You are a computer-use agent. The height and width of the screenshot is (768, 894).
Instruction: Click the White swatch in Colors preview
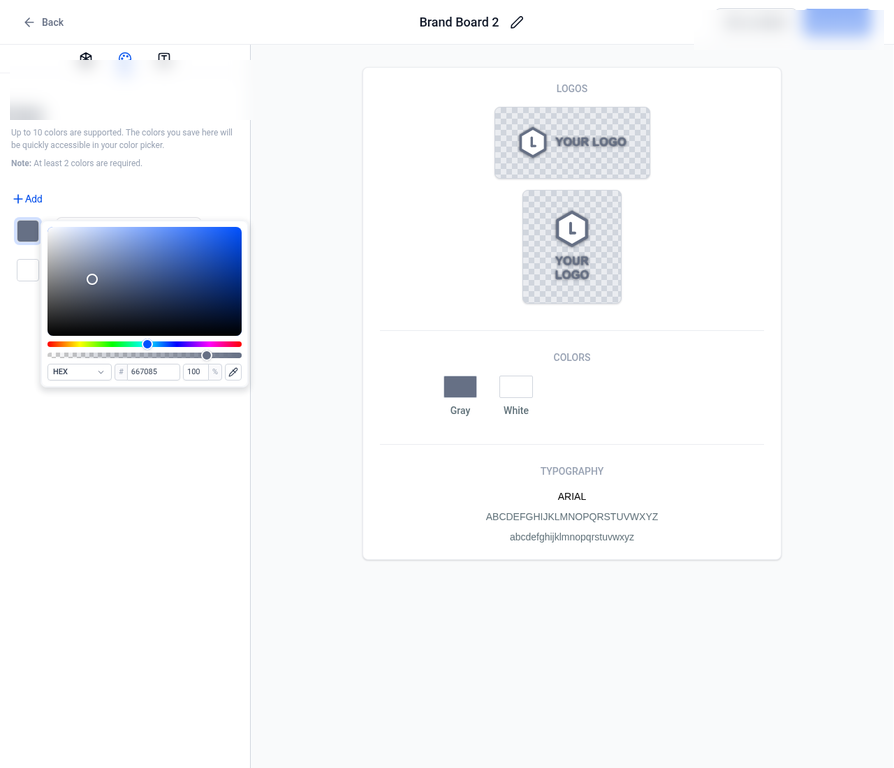coord(516,387)
